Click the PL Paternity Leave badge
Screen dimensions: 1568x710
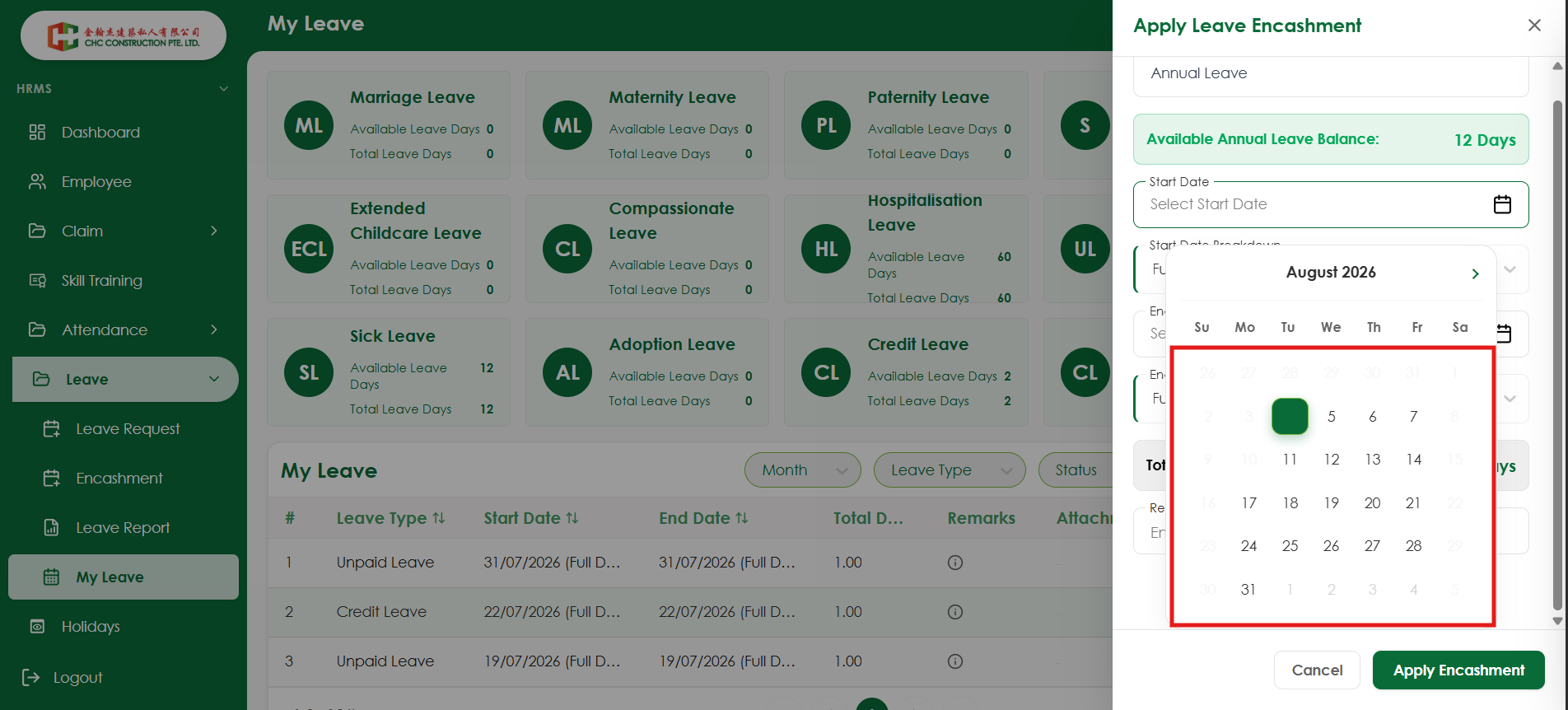point(826,125)
